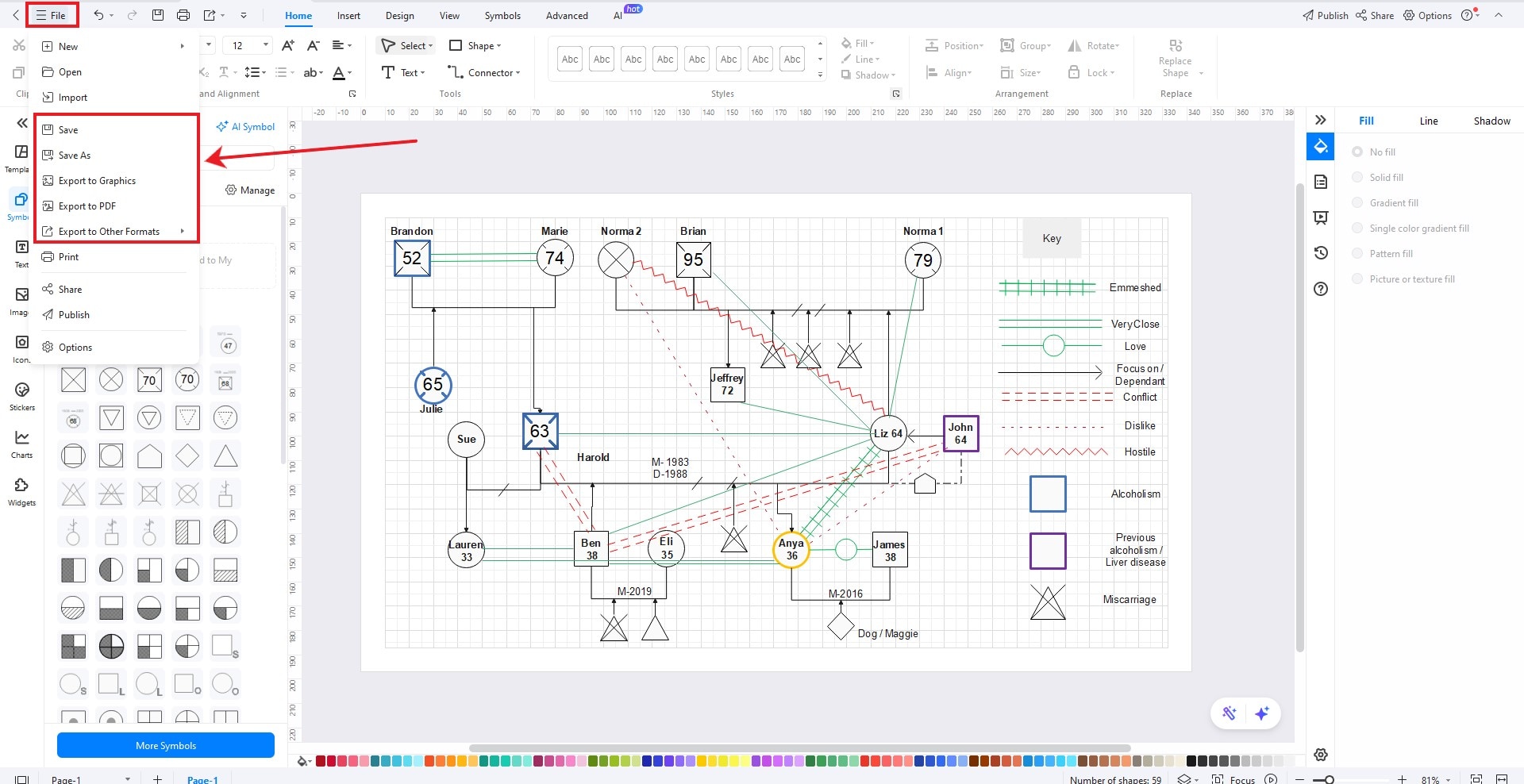Viewport: 1524px width, 784px height.
Task: Open the File menu
Action: pyautogui.click(x=52, y=15)
